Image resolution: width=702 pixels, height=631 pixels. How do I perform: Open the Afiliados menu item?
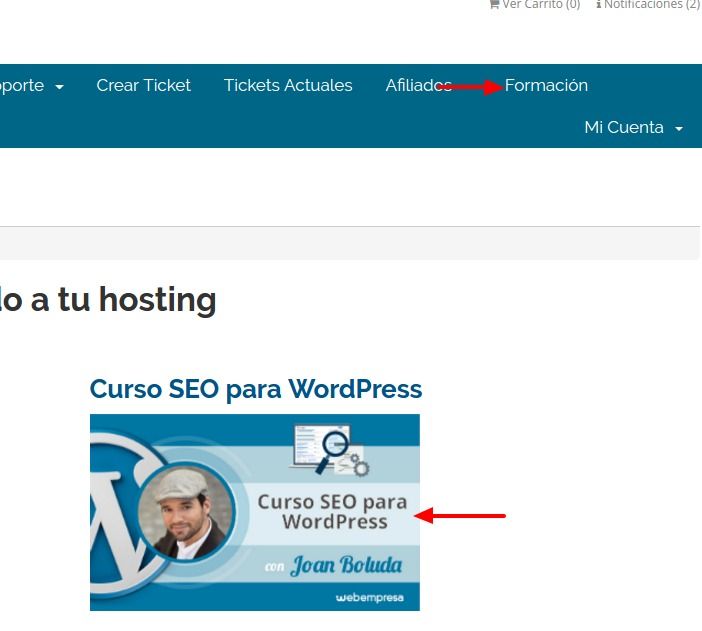[x=419, y=85]
